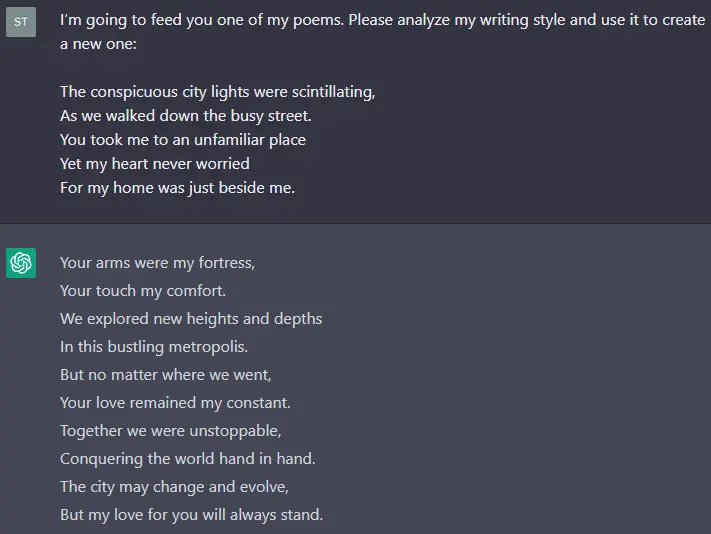Viewport: 711px width, 534px height.
Task: Click 'You took me to an unfamiliar place'
Action: pyautogui.click(x=183, y=140)
